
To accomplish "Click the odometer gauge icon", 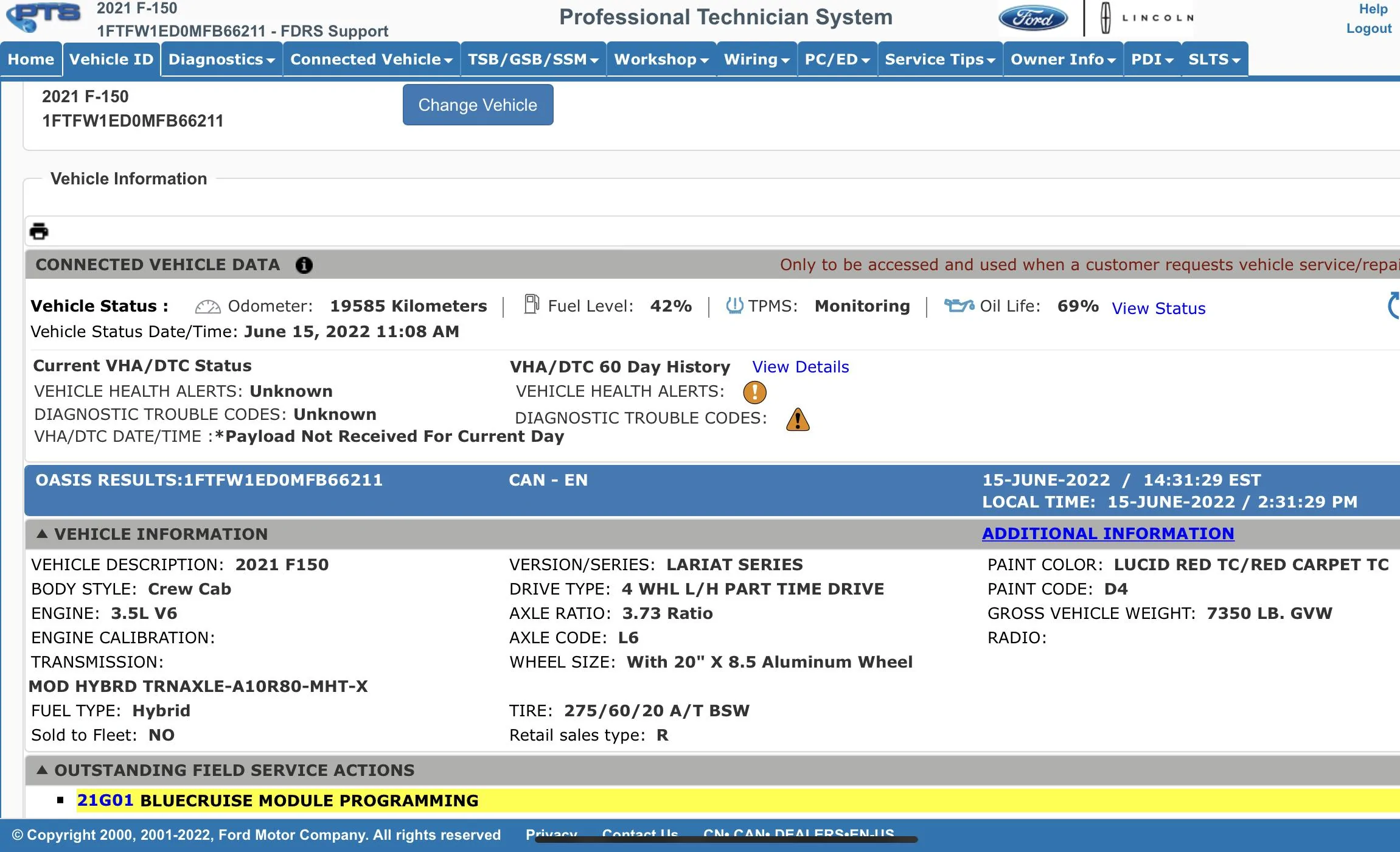I will coord(207,306).
